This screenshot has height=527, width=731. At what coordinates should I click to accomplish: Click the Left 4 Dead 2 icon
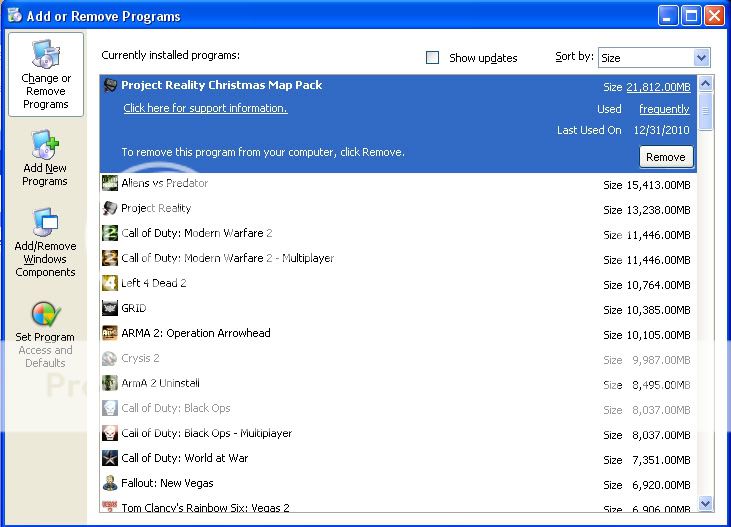(x=110, y=283)
